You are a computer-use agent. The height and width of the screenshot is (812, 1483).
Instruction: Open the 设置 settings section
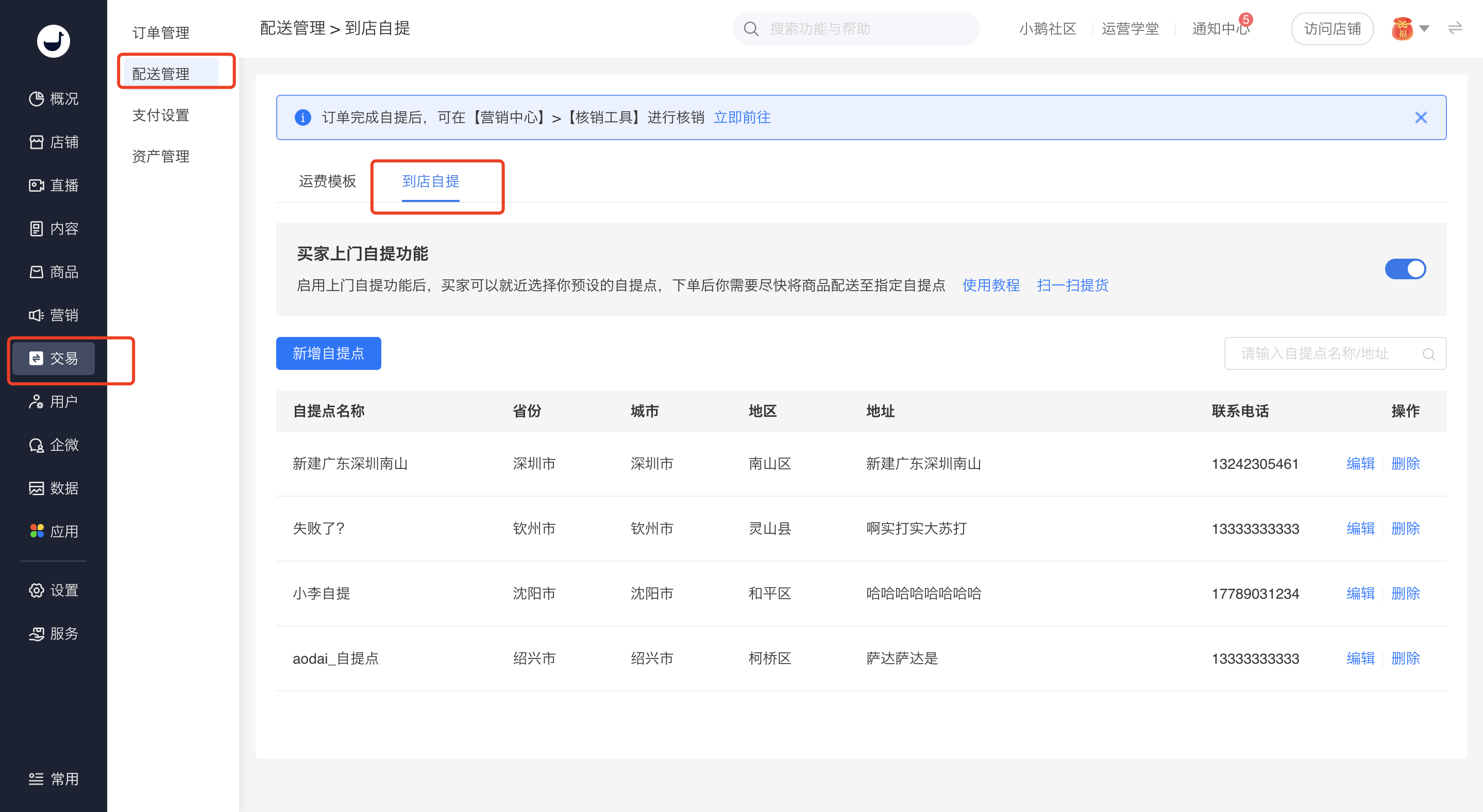54,590
